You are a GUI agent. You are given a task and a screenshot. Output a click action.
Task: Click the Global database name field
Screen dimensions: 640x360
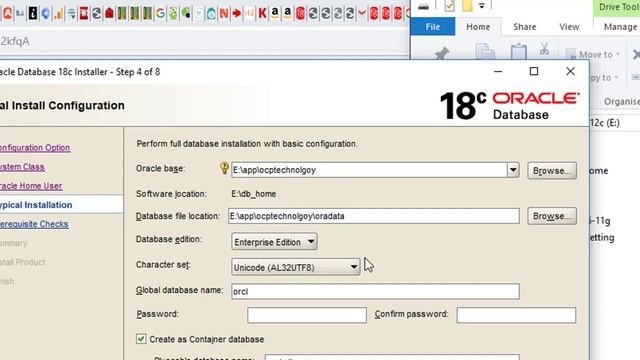[375, 291]
